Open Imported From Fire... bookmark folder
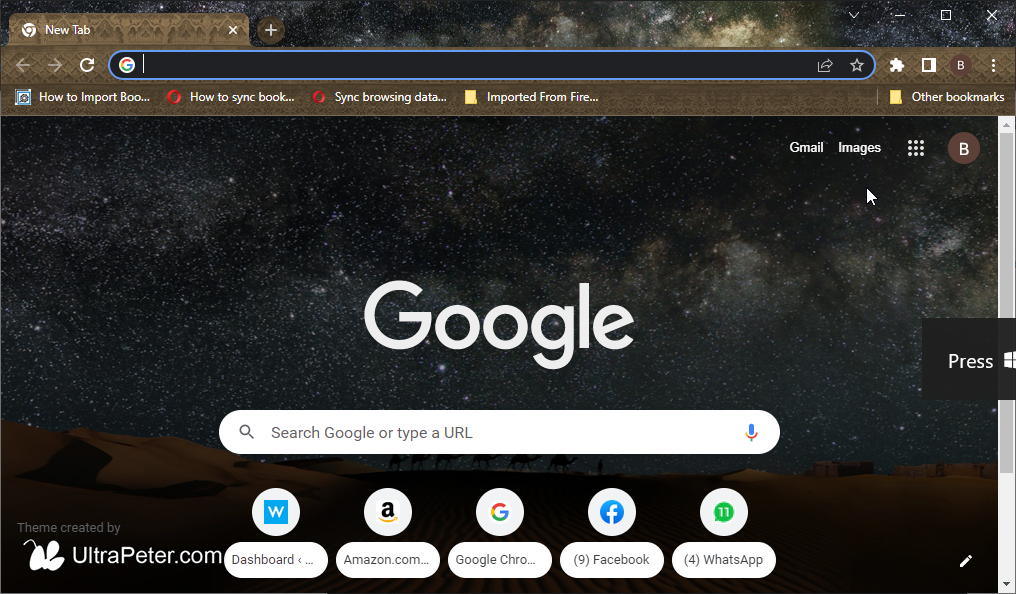This screenshot has height=594, width=1016. [532, 97]
